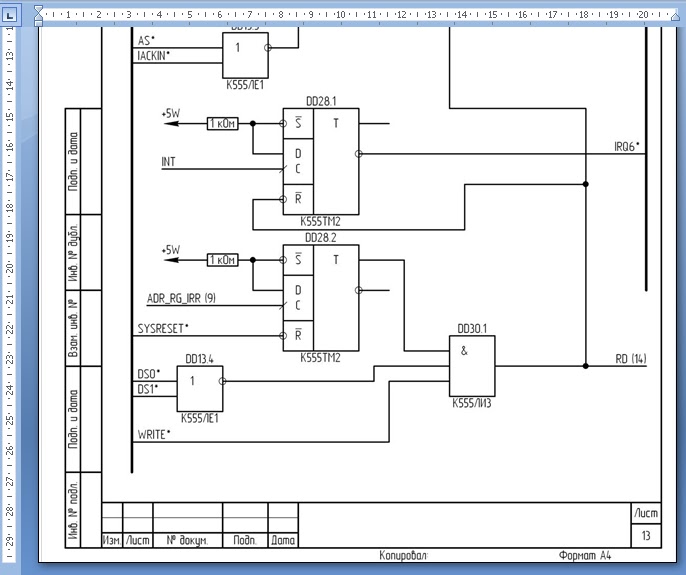
Task: Click the К555ТМ2 label under DD28.1
Action: point(320,221)
